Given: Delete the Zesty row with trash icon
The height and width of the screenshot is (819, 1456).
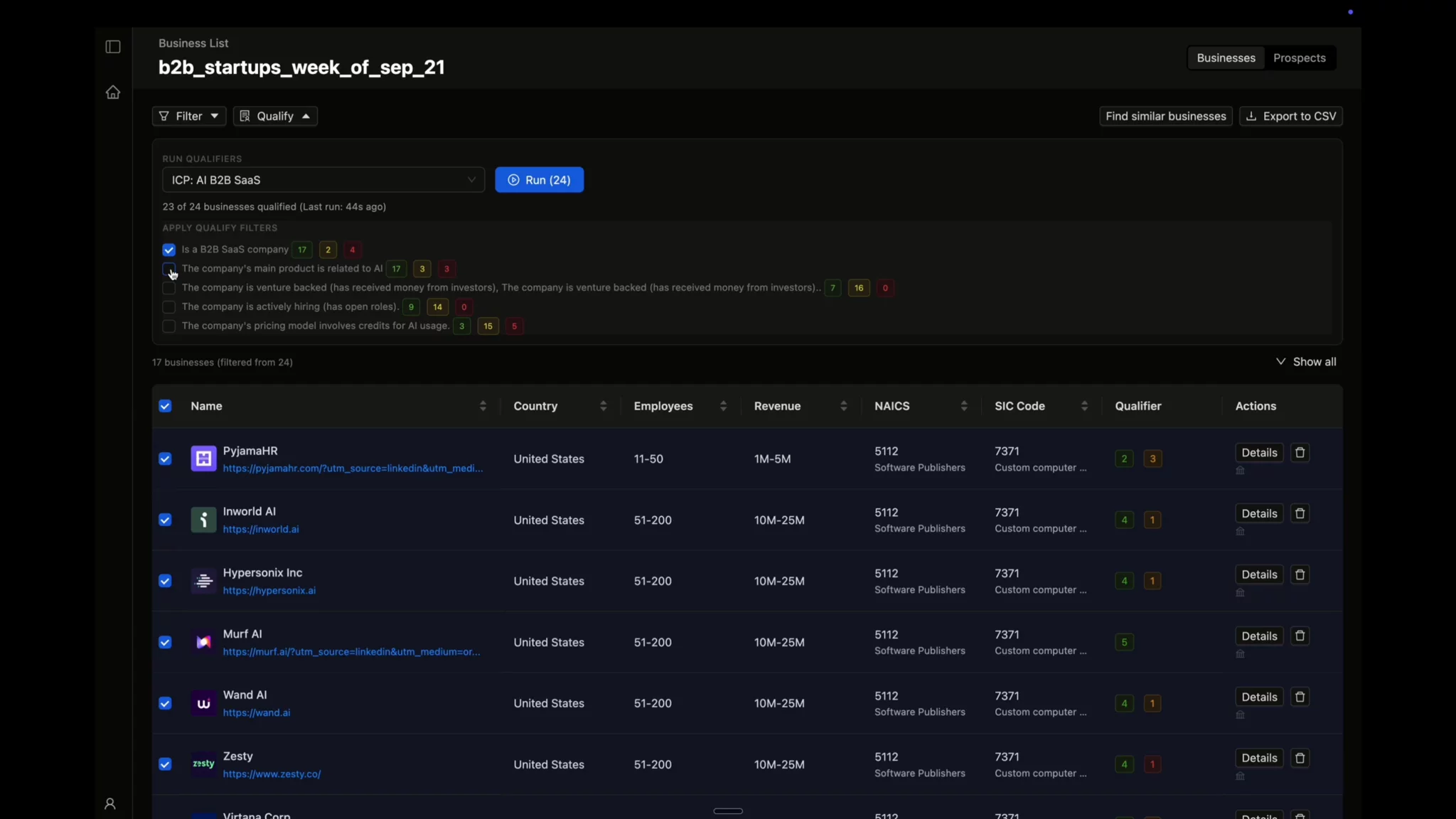Looking at the screenshot, I should tap(1300, 758).
